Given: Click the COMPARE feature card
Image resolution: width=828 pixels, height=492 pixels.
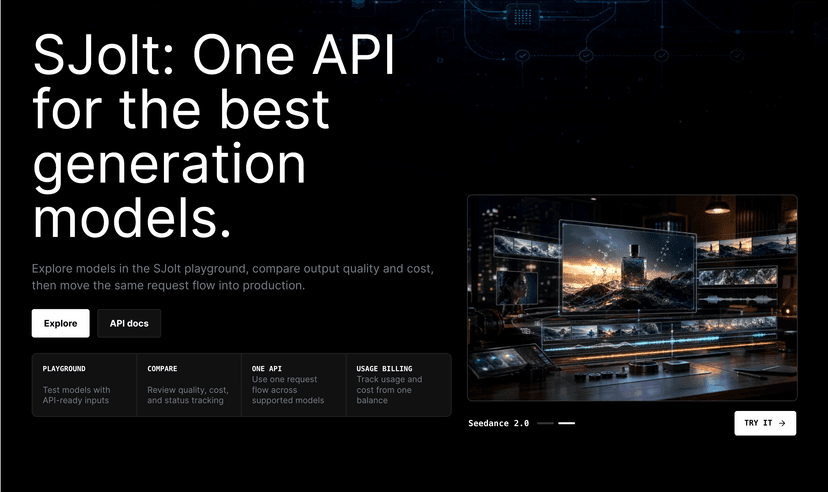Looking at the screenshot, I should point(189,385).
